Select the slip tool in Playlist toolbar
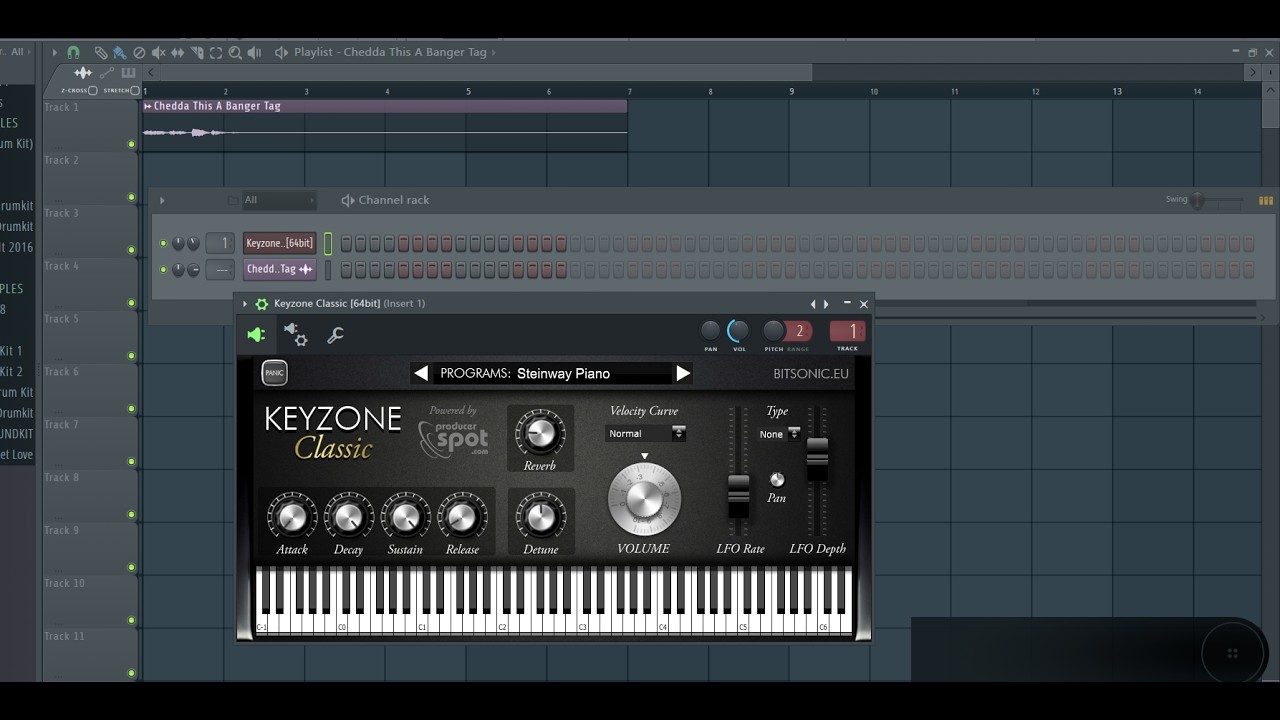The width and height of the screenshot is (1280, 720). [x=177, y=52]
